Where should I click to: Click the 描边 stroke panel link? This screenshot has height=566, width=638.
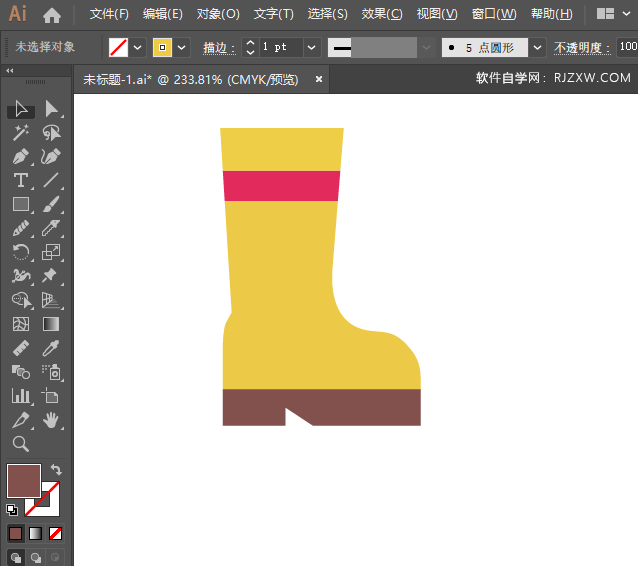[217, 47]
